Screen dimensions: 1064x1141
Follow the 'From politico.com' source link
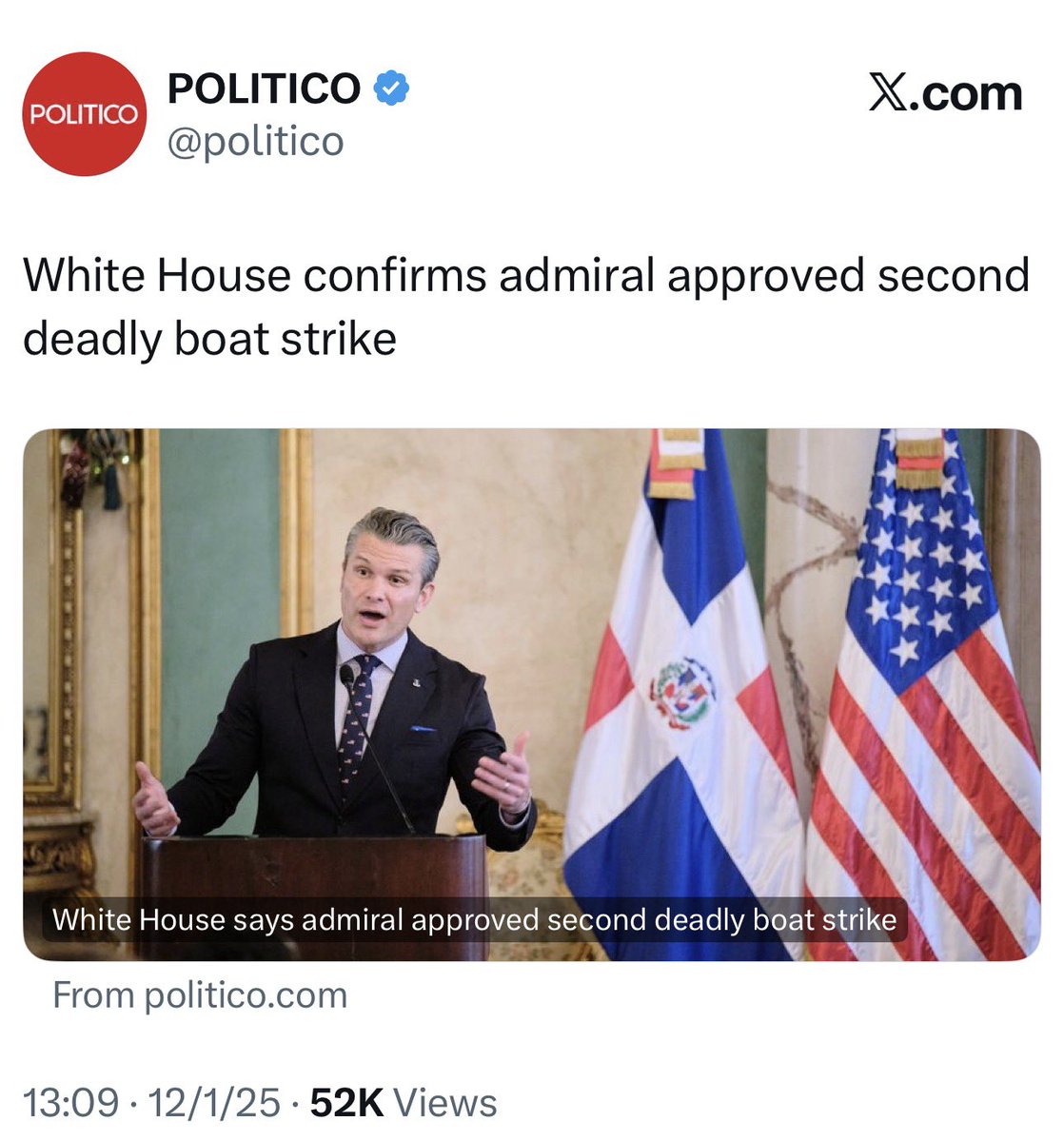(200, 994)
